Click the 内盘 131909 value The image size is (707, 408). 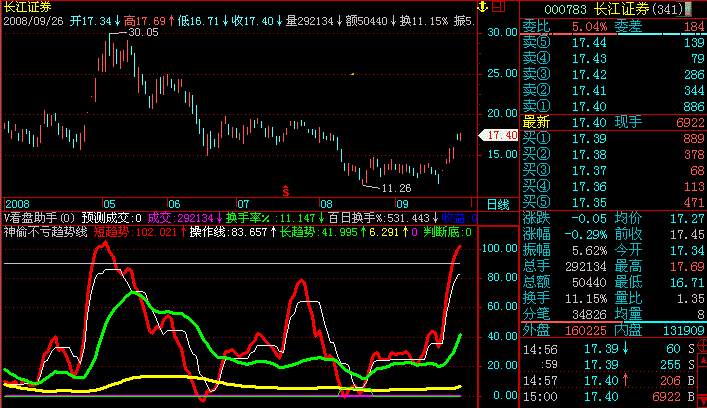pos(683,330)
